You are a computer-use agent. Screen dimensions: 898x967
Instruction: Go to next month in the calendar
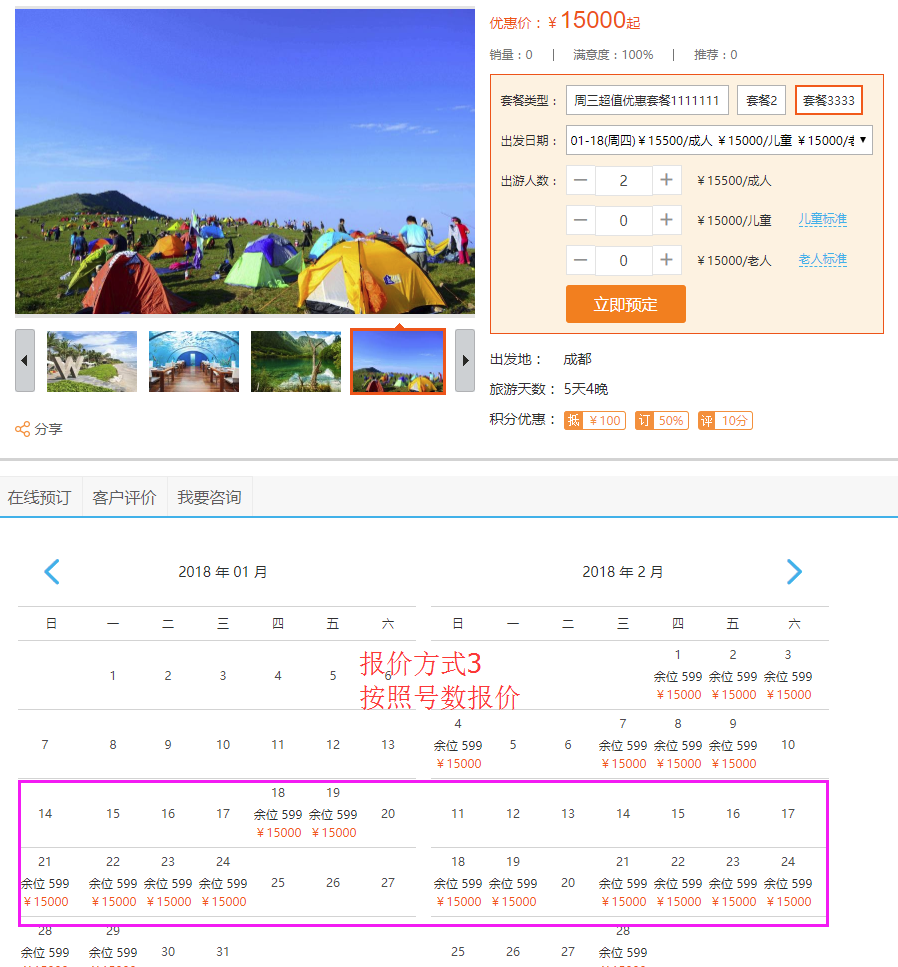pyautogui.click(x=794, y=571)
